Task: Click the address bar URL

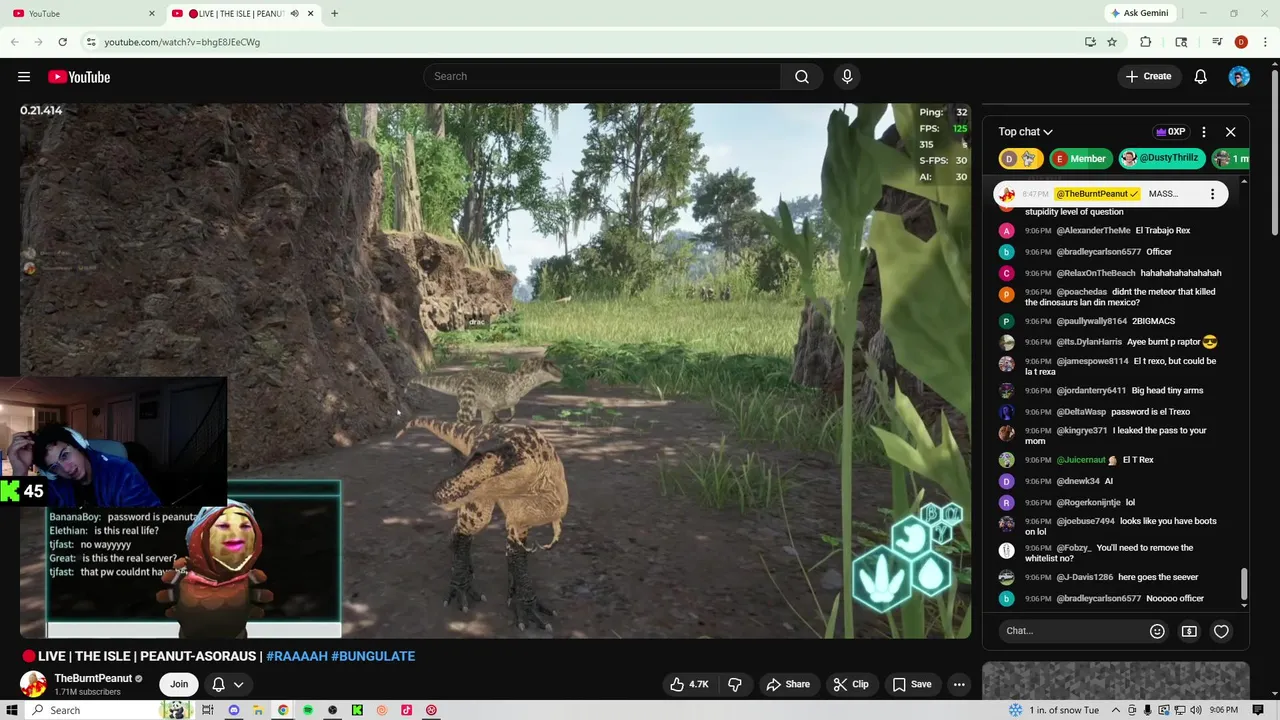Action: [x=182, y=42]
